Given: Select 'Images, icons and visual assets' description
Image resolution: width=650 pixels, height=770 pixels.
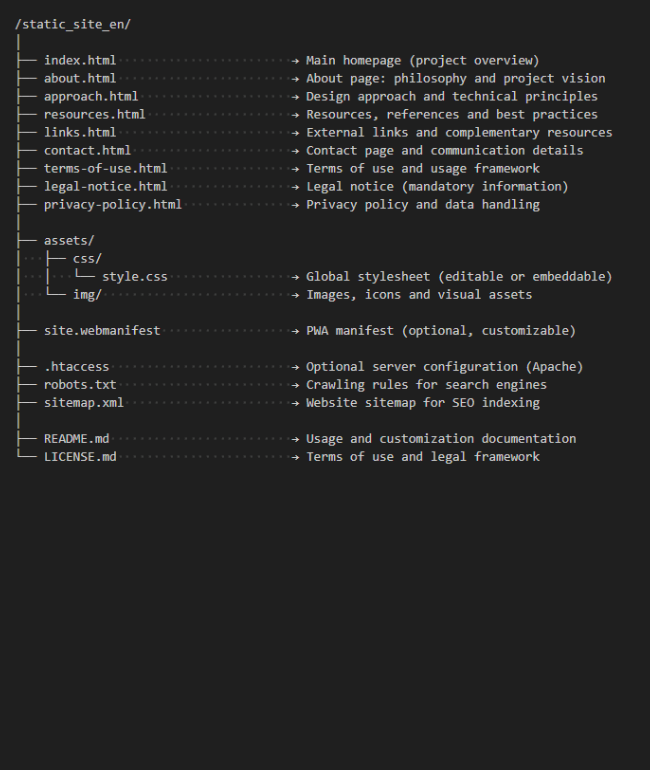Looking at the screenshot, I should [x=419, y=295].
